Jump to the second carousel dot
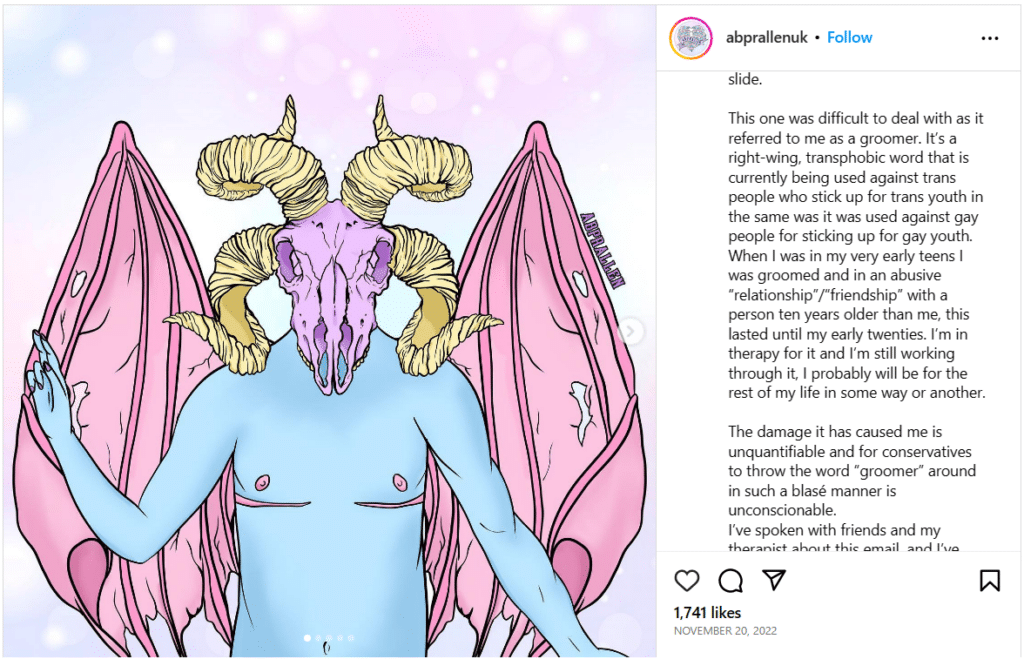Image resolution: width=1024 pixels, height=659 pixels. pyautogui.click(x=318, y=638)
